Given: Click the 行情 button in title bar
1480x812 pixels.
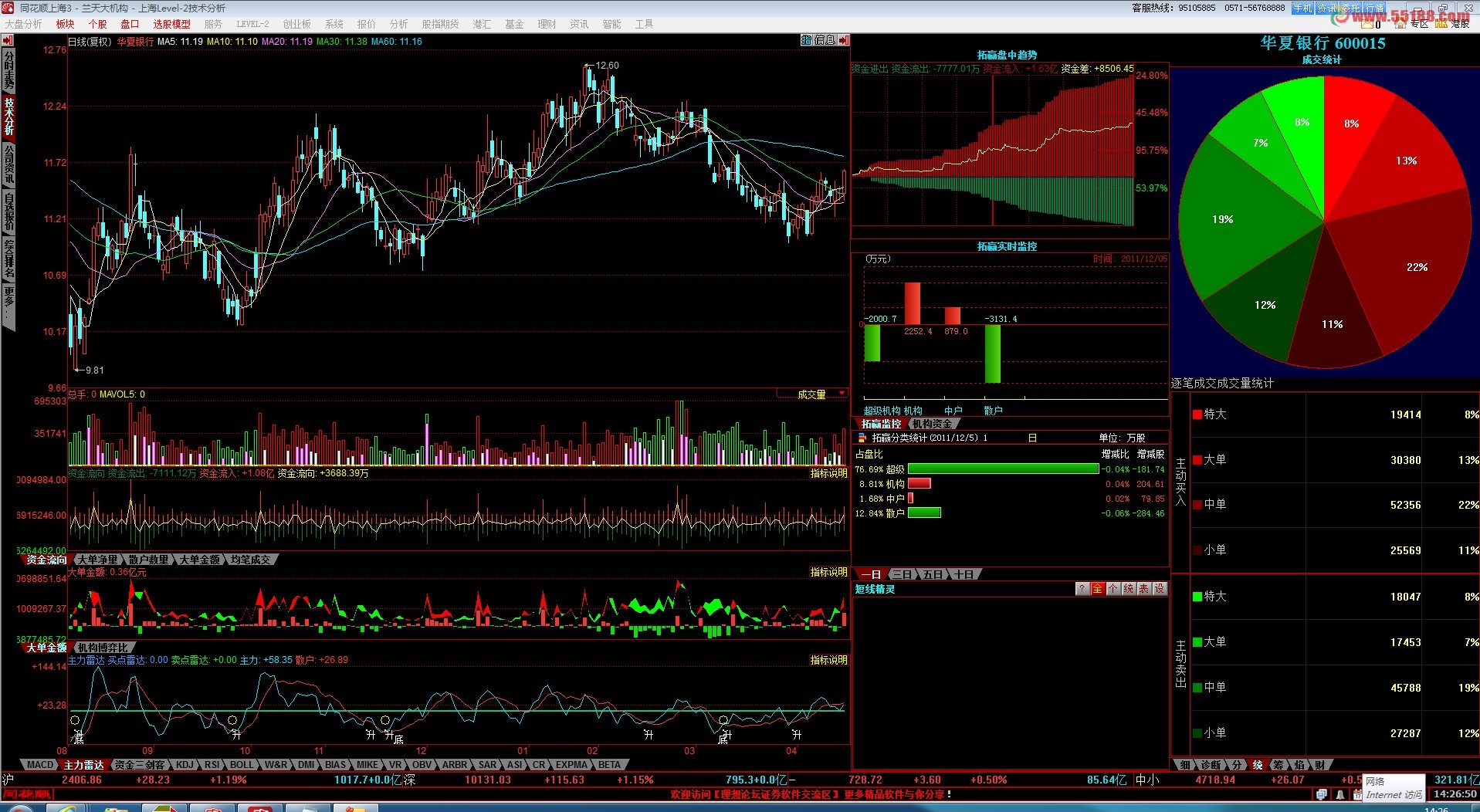Looking at the screenshot, I should pyautogui.click(x=1375, y=8).
